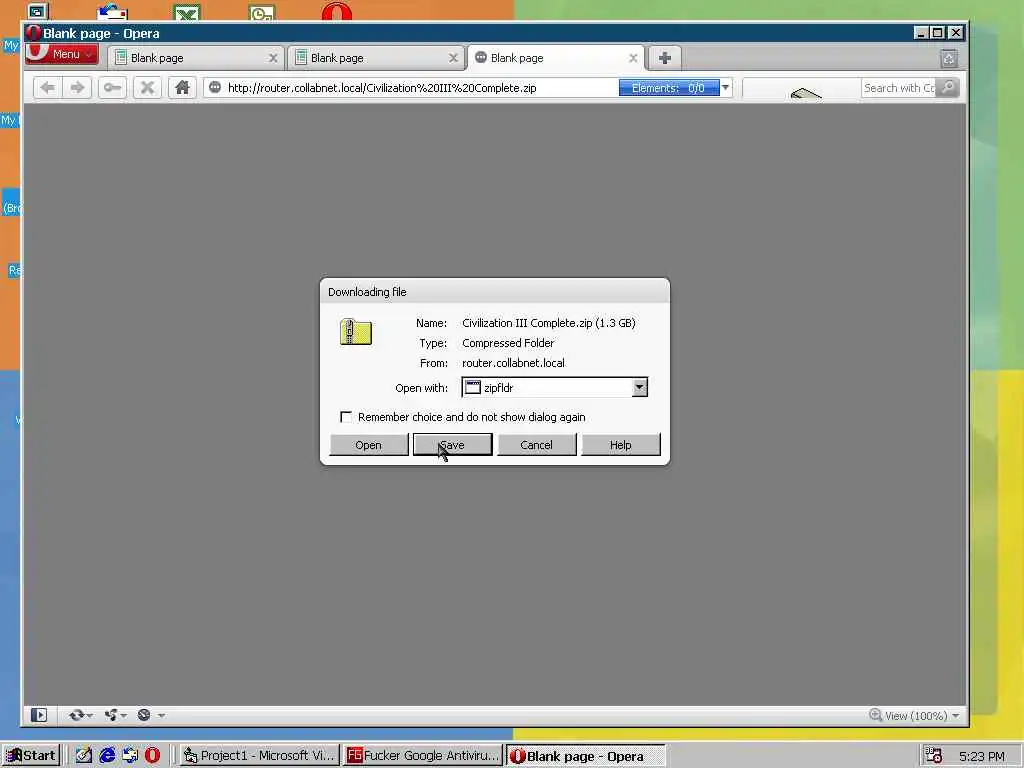Image resolution: width=1024 pixels, height=768 pixels.
Task: Switch to the first Blank page tab
Action: pos(196,58)
